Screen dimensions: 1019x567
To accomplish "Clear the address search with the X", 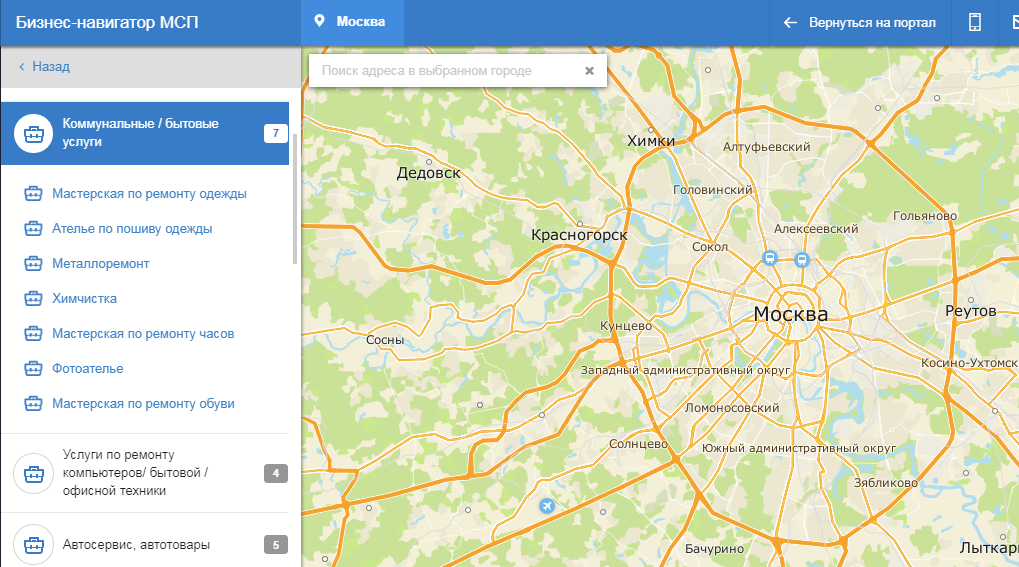I will pos(589,71).
